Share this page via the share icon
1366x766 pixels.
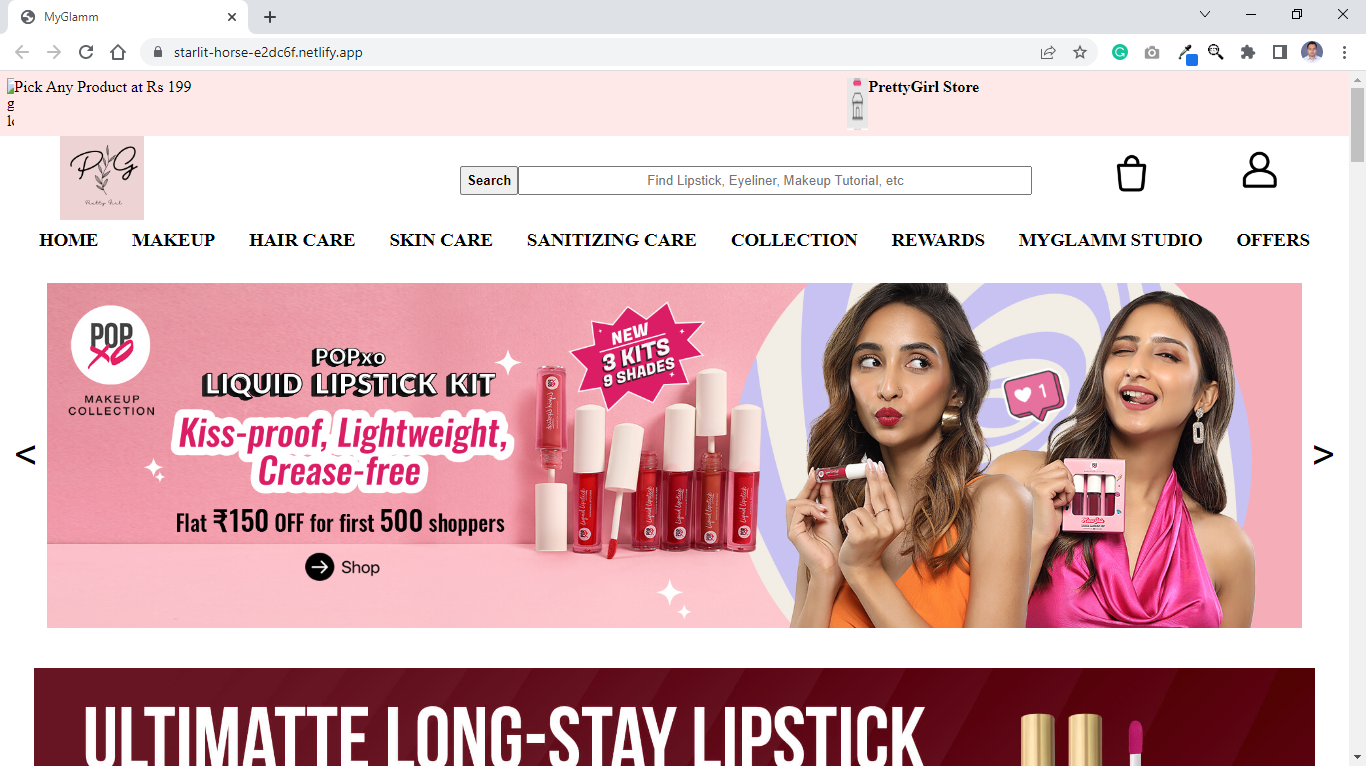coord(1048,52)
